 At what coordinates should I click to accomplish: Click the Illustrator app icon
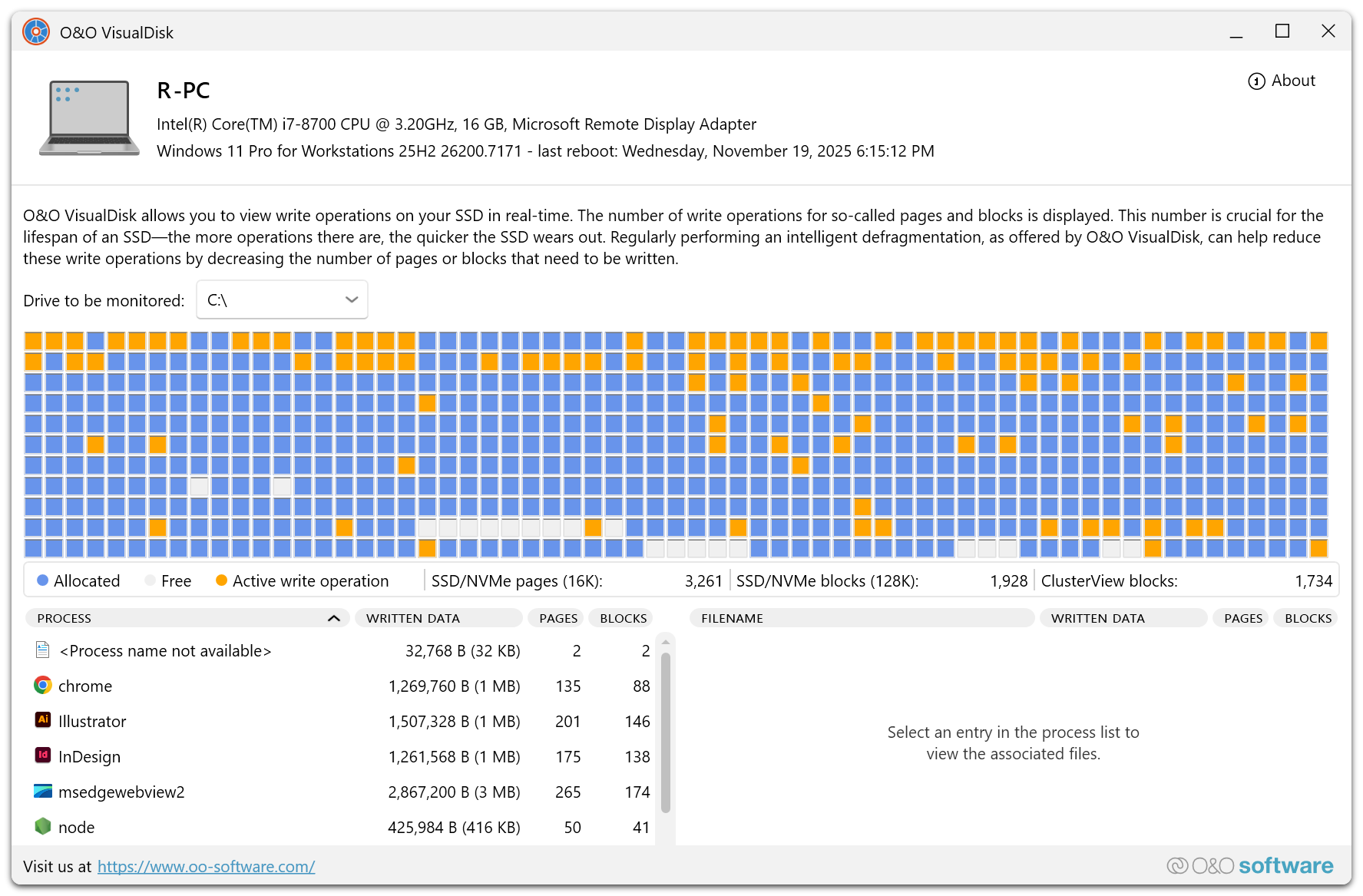click(43, 720)
